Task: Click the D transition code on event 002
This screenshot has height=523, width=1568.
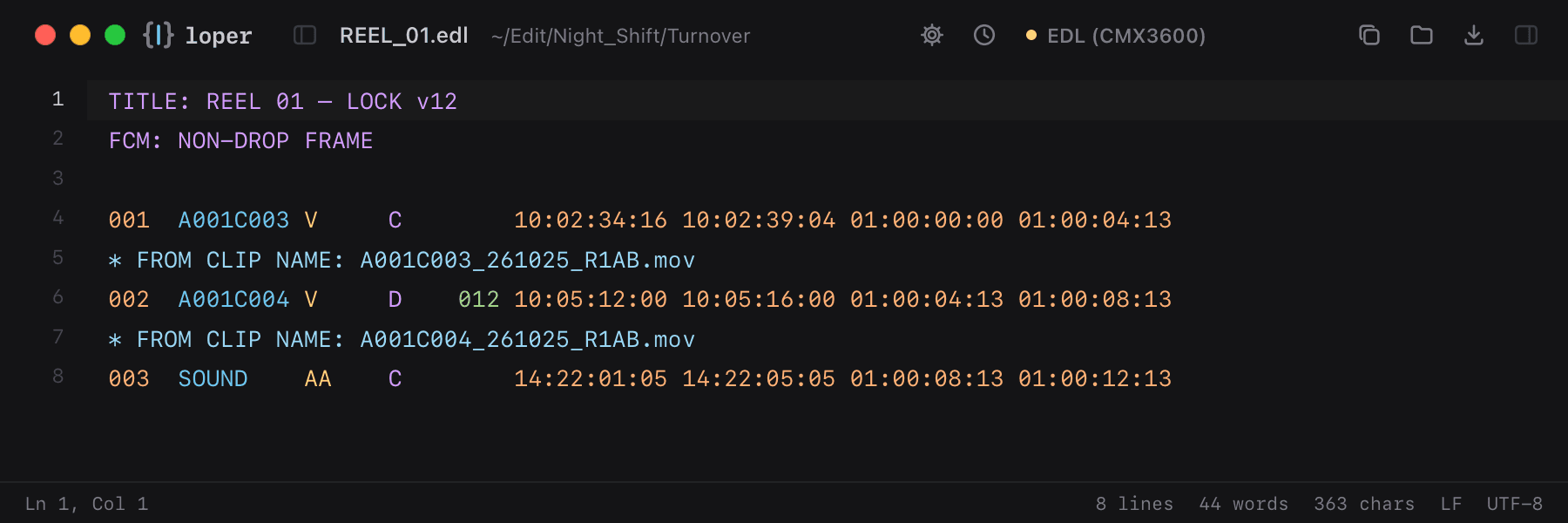Action: (x=395, y=300)
